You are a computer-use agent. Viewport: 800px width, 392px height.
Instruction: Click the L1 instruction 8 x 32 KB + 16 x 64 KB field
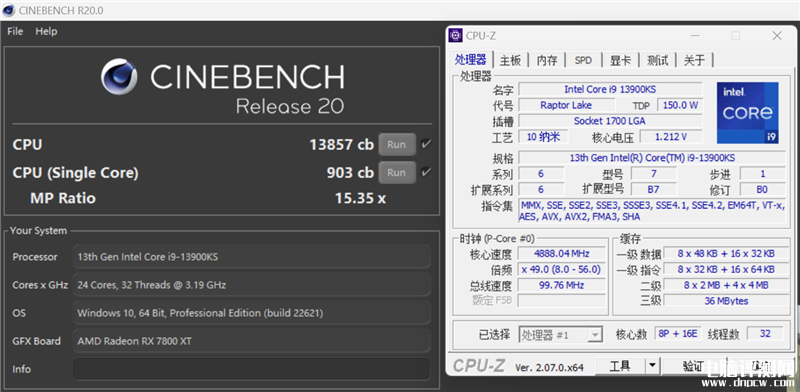click(726, 269)
